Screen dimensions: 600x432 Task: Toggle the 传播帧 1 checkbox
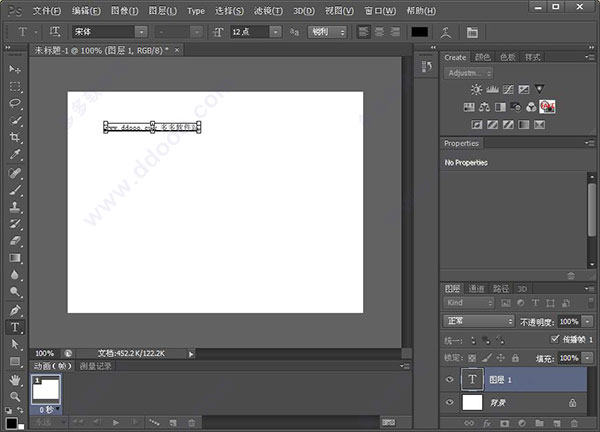[554, 339]
